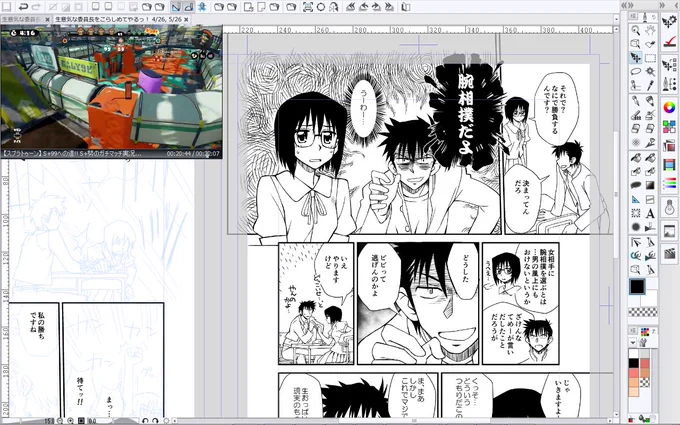Rotate canvas right in status bar
The width and height of the screenshot is (680, 425).
click(x=155, y=421)
